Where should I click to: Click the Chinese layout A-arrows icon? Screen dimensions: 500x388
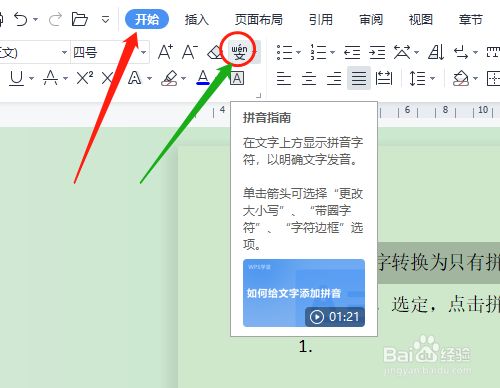402,52
